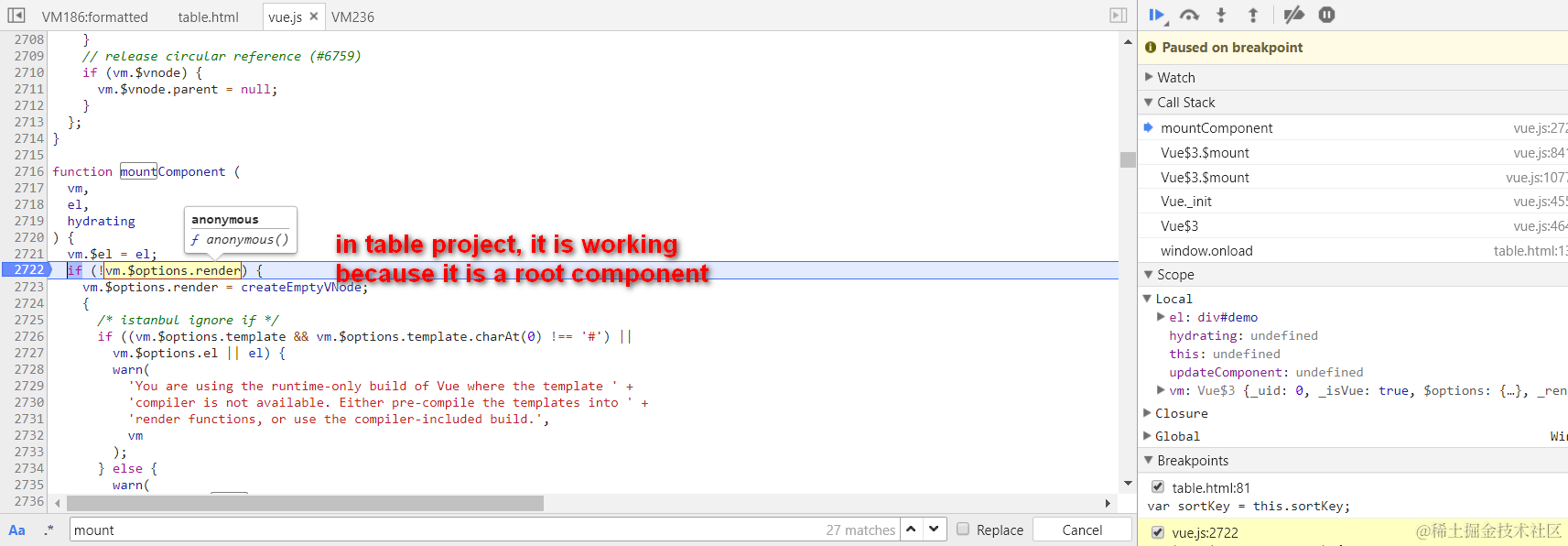Uncheck the vue.js:2722 breakpoint

[x=1158, y=532]
